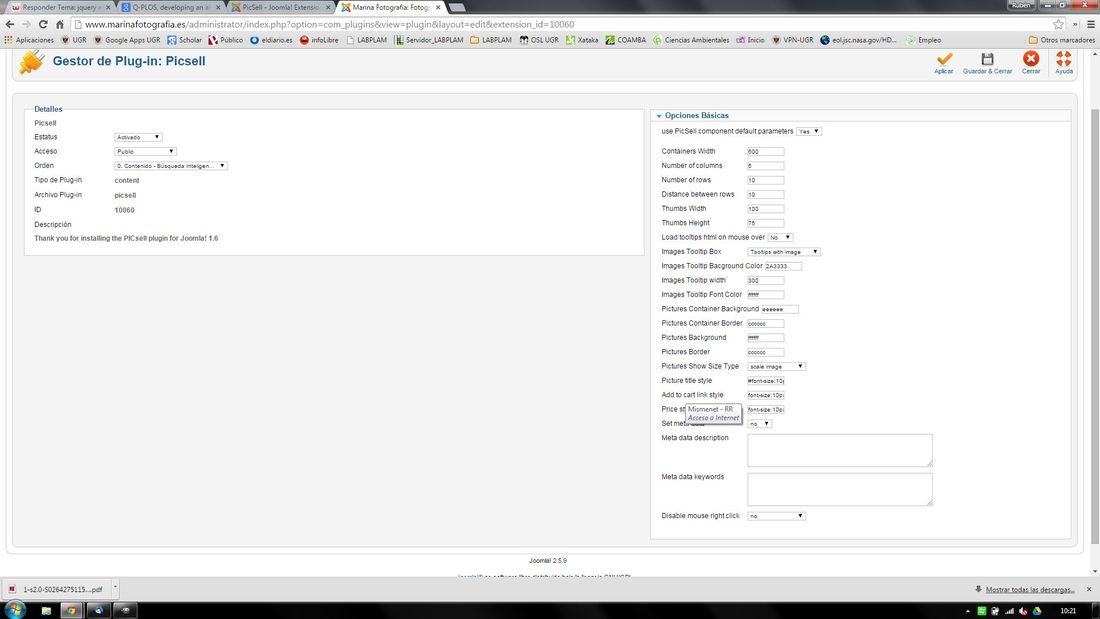This screenshot has width=1100, height=619.
Task: Click Mostrar todas las descargas link
Action: (x=1030, y=590)
